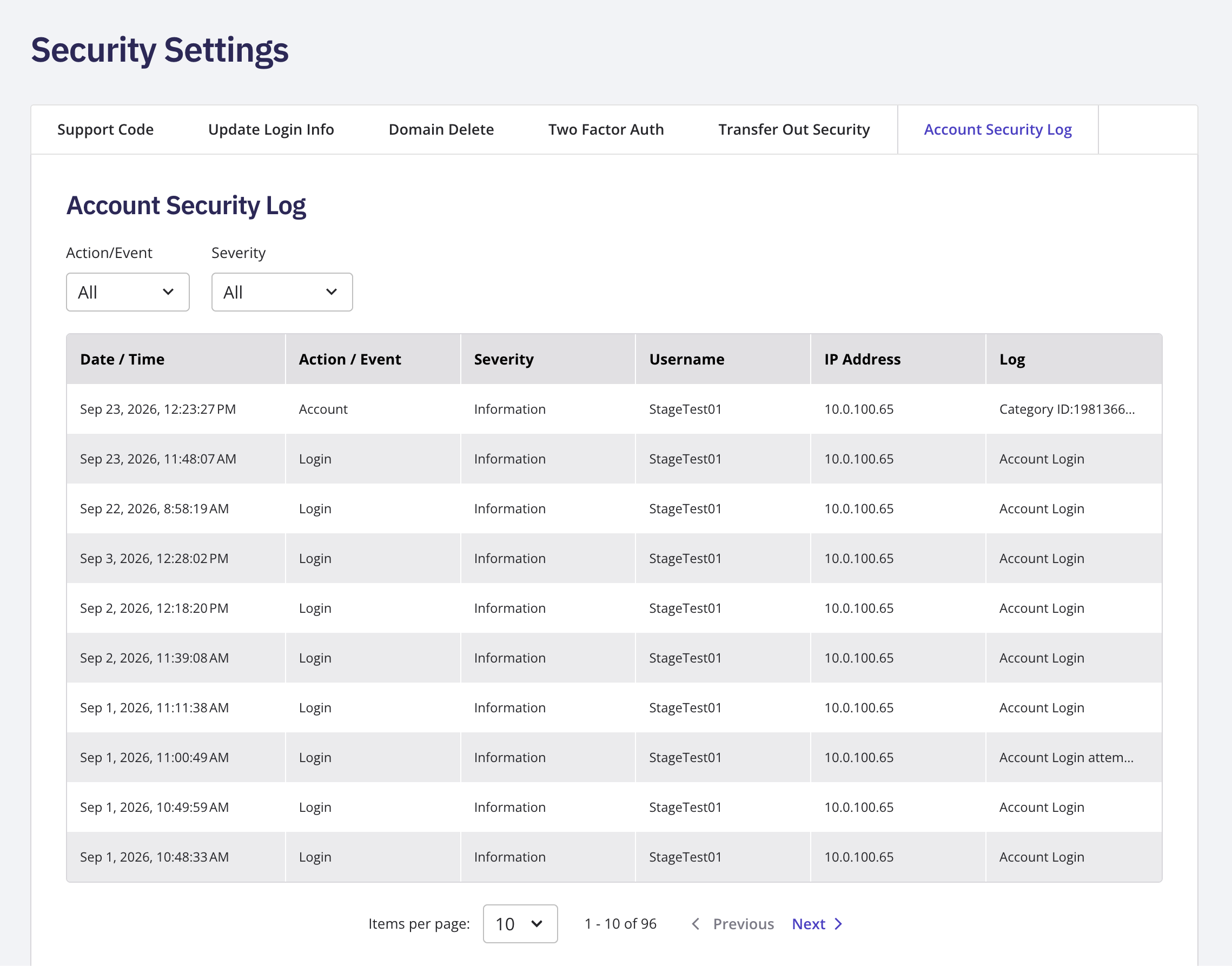Viewport: 1232px width, 966px height.
Task: Click the Severity column header
Action: [x=548, y=359]
